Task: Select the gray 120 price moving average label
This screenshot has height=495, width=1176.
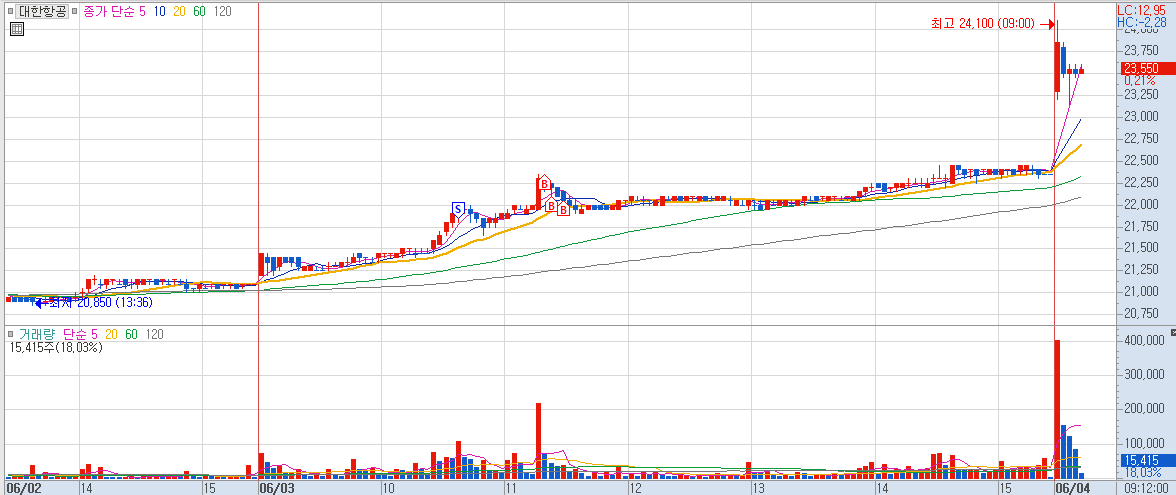Action: tap(223, 11)
